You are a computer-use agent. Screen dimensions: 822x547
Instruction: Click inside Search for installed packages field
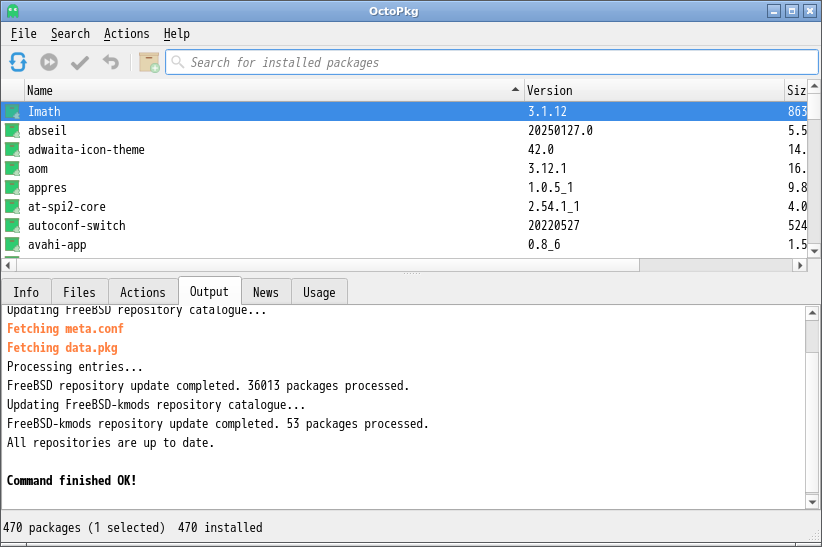(492, 62)
